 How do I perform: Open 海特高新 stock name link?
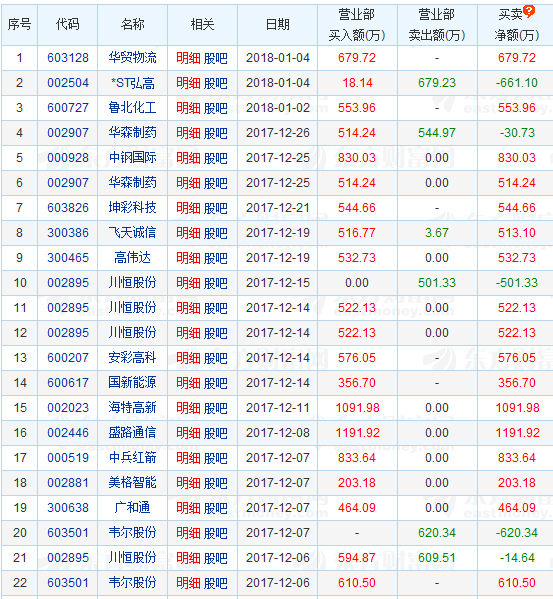pos(132,408)
